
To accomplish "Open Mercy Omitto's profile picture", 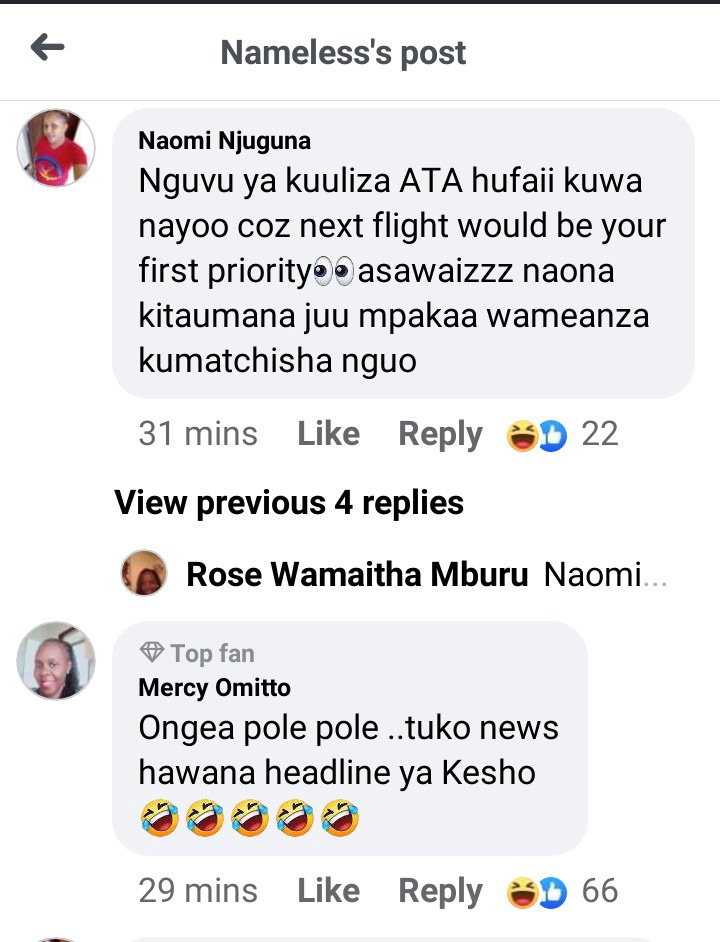I will pyautogui.click(x=56, y=661).
